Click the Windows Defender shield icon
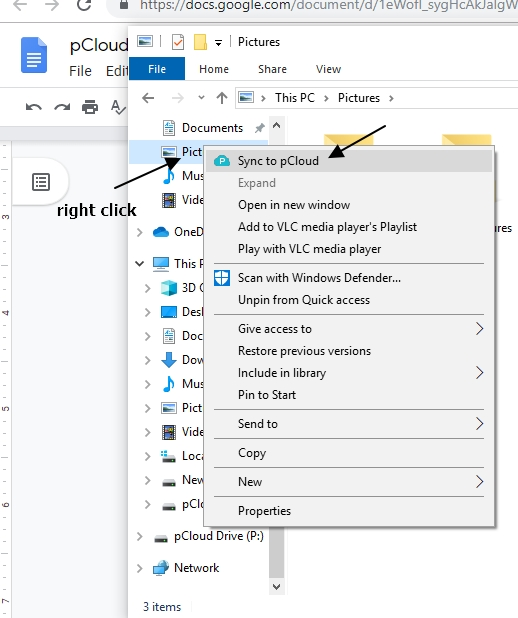Screen dimensions: 518x618 [x=222, y=278]
